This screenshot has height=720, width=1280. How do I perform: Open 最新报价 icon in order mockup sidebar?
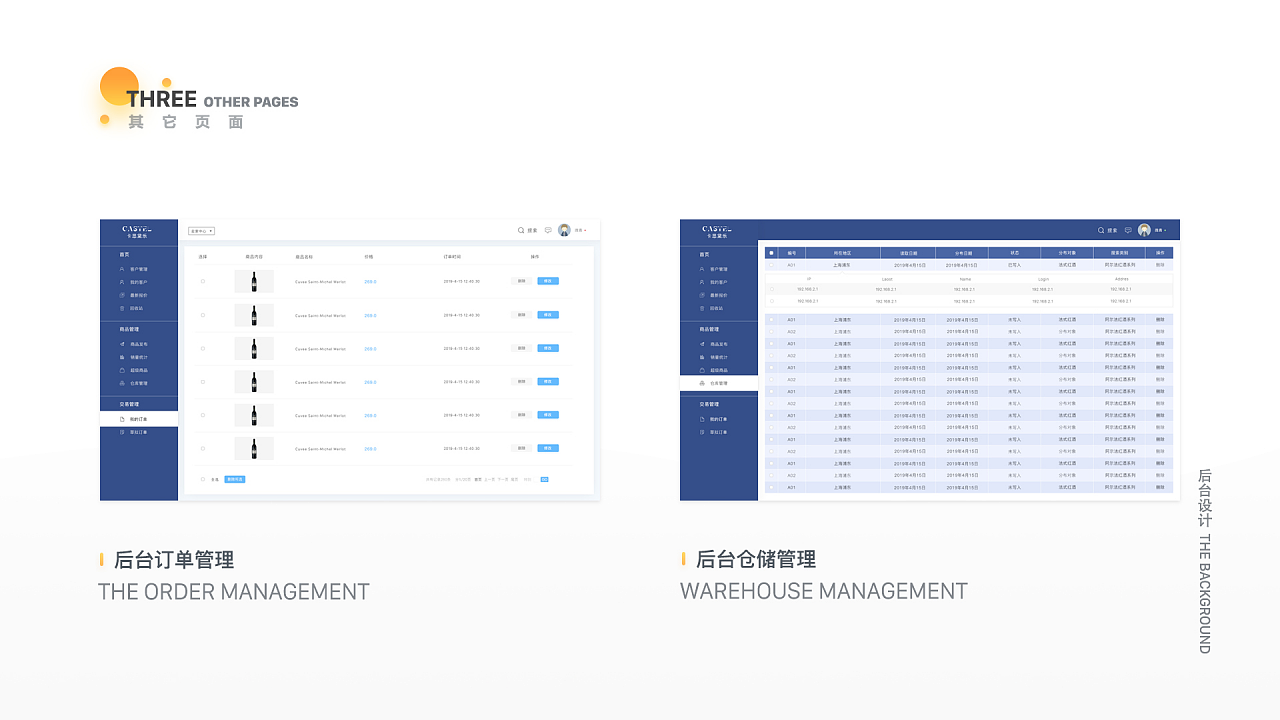tap(122, 295)
